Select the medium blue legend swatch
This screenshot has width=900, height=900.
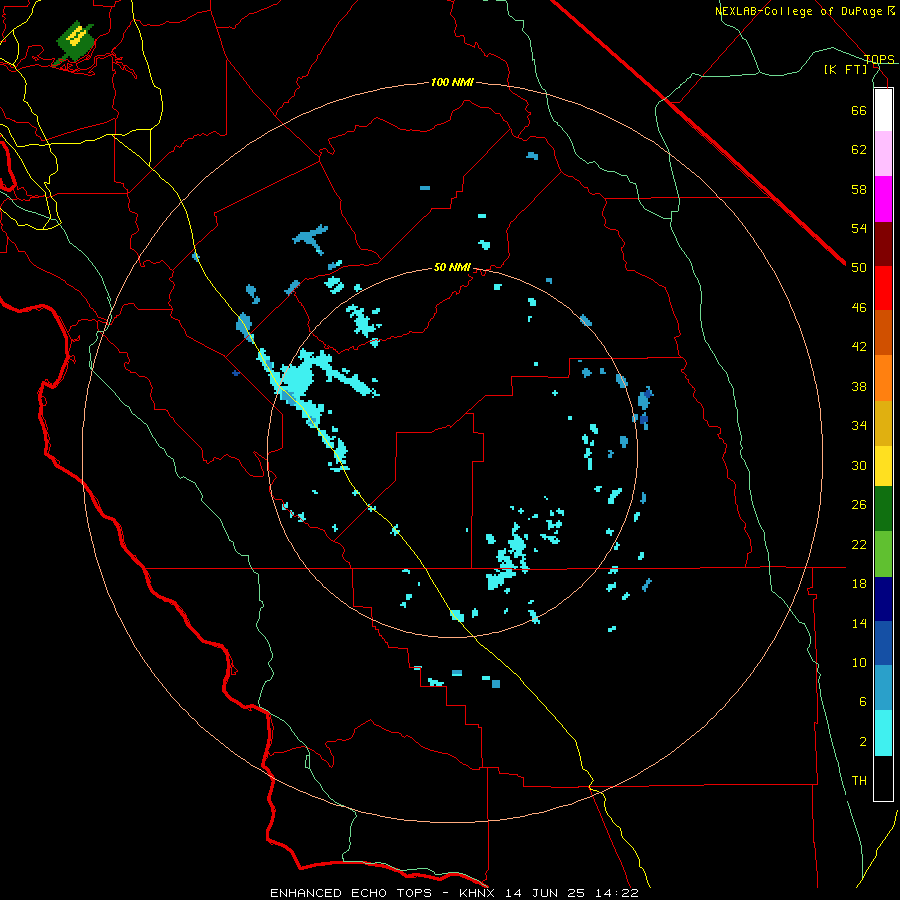[x=883, y=644]
